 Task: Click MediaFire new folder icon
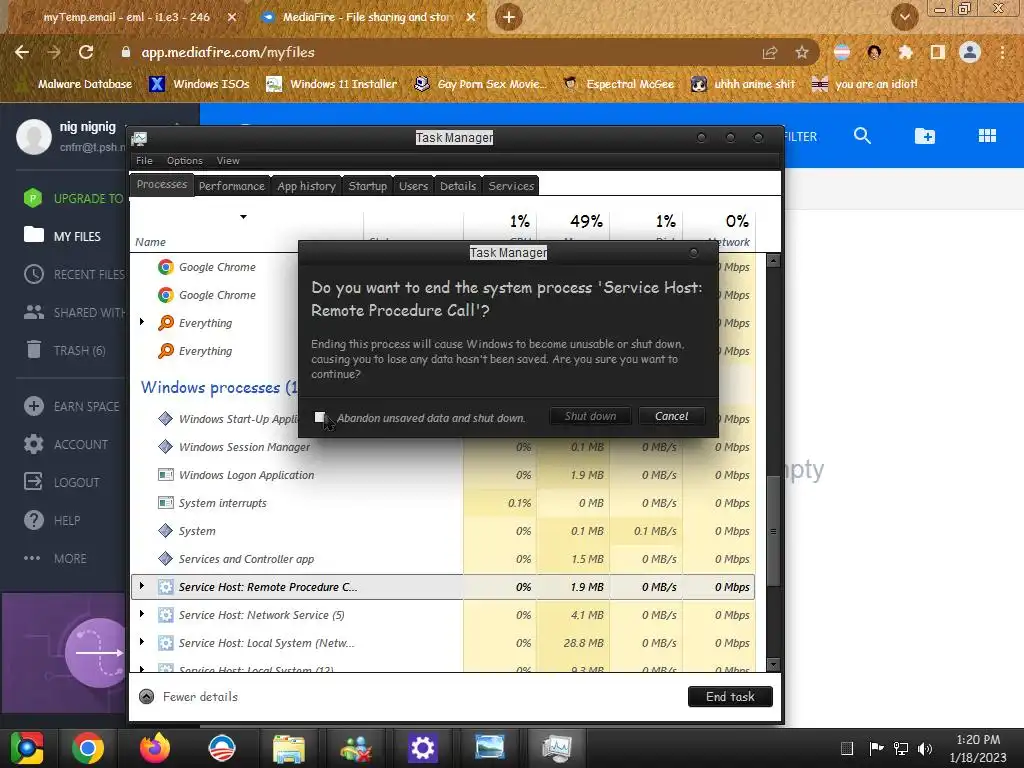[x=925, y=136]
